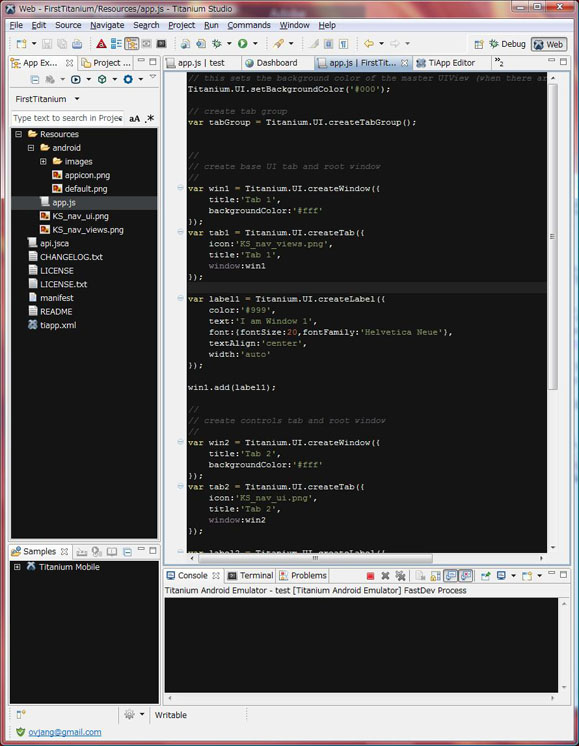This screenshot has height=746, width=579.
Task: Click the editor vertical scrollbar thumb
Action: [552, 236]
